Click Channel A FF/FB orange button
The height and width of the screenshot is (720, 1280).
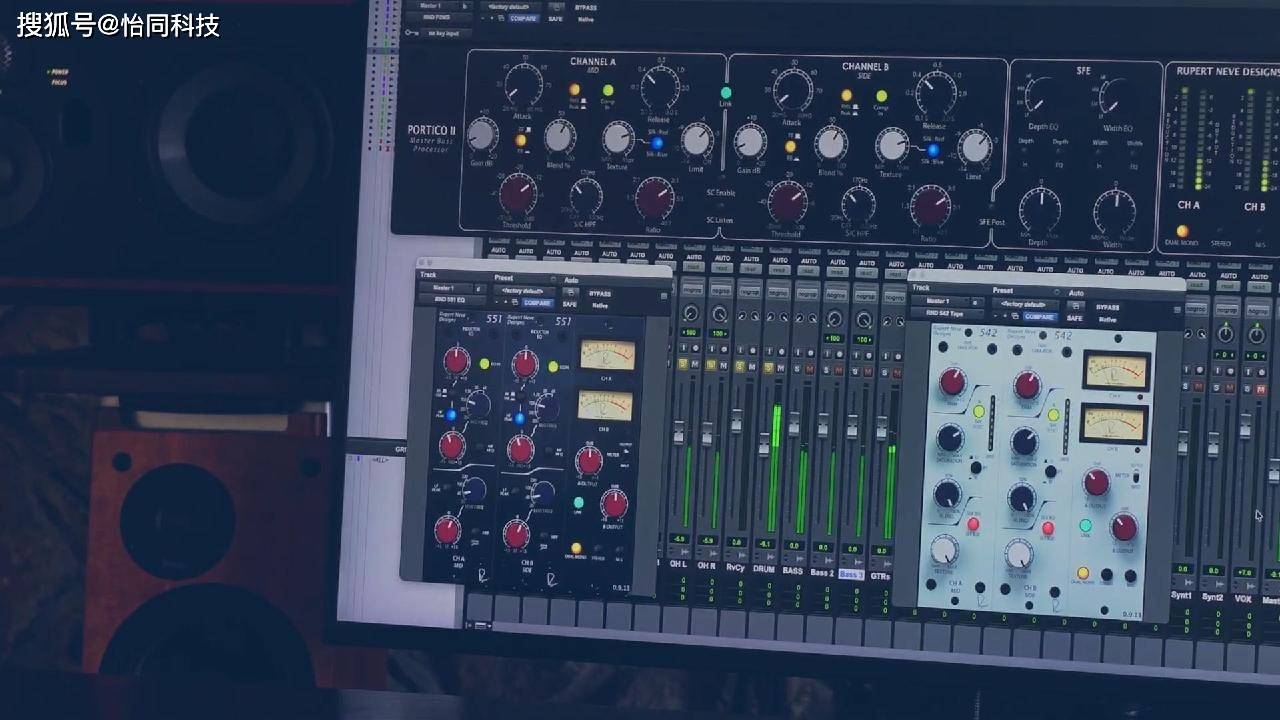click(x=521, y=140)
